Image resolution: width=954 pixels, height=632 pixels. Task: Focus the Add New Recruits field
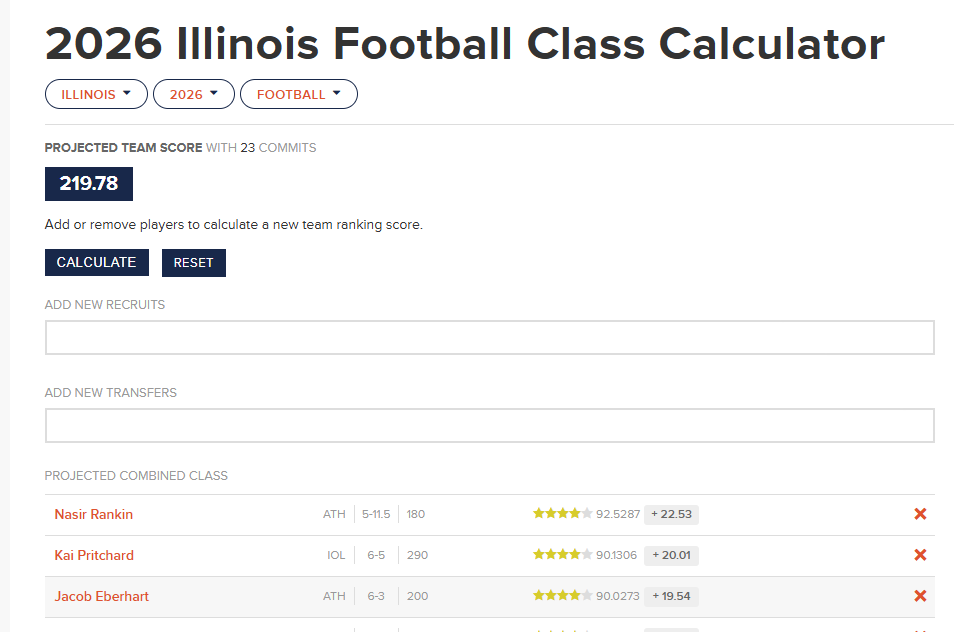(489, 338)
